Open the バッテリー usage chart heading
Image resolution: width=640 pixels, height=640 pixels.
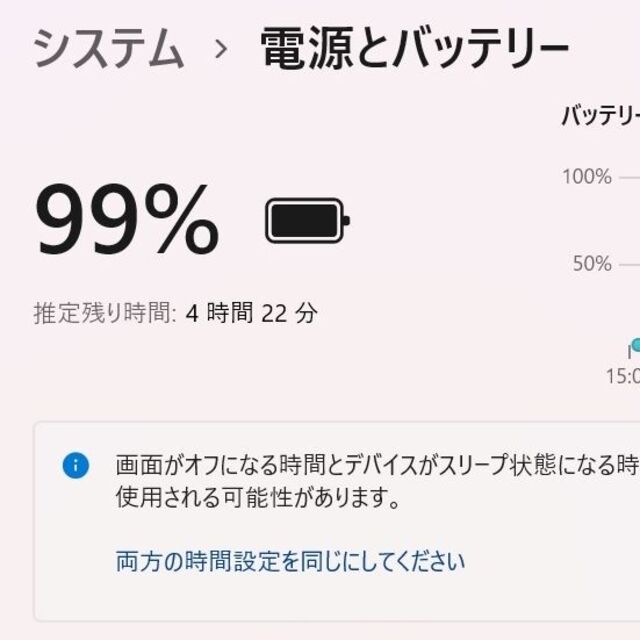[x=600, y=116]
